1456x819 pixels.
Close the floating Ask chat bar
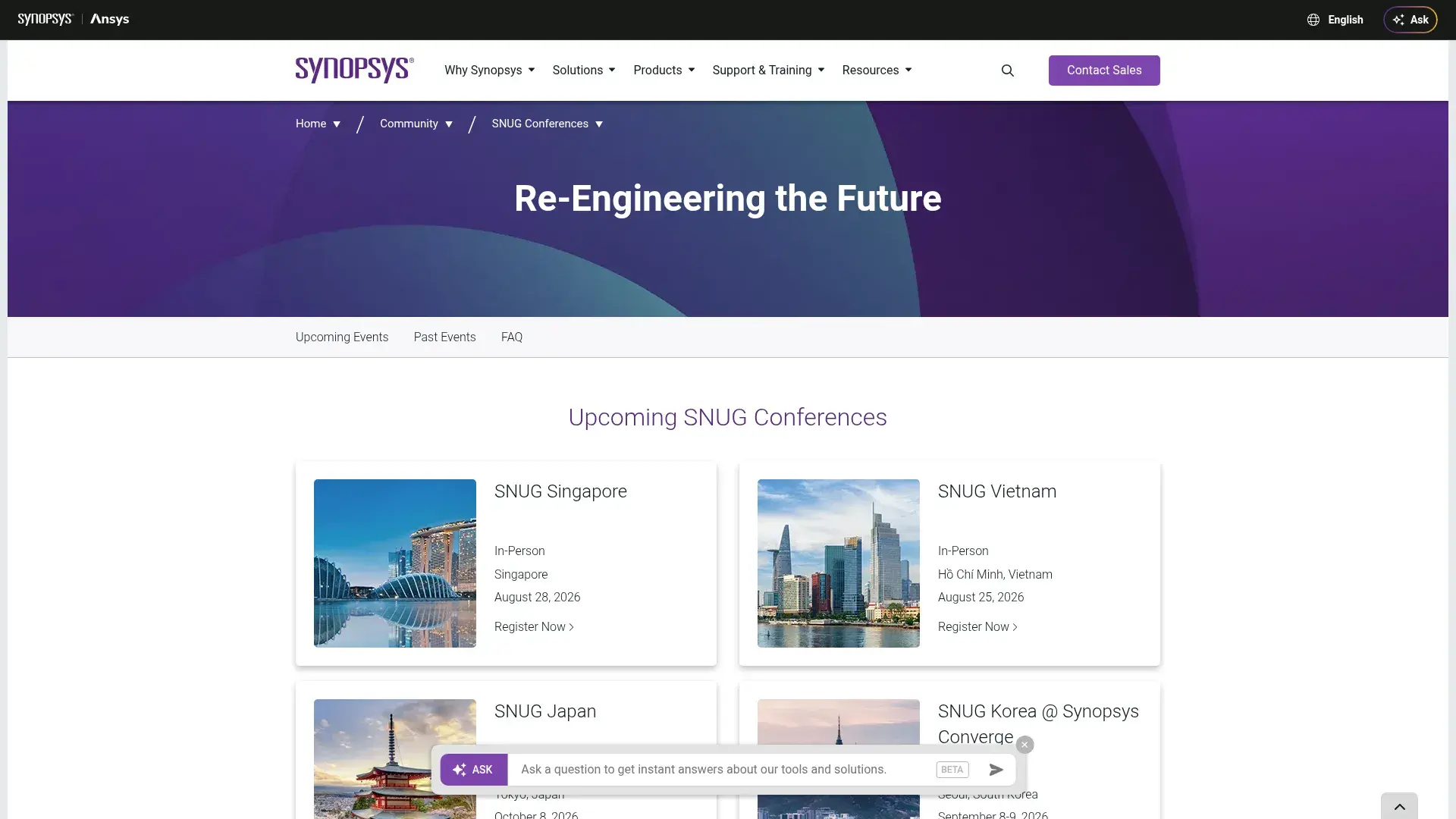click(1025, 745)
